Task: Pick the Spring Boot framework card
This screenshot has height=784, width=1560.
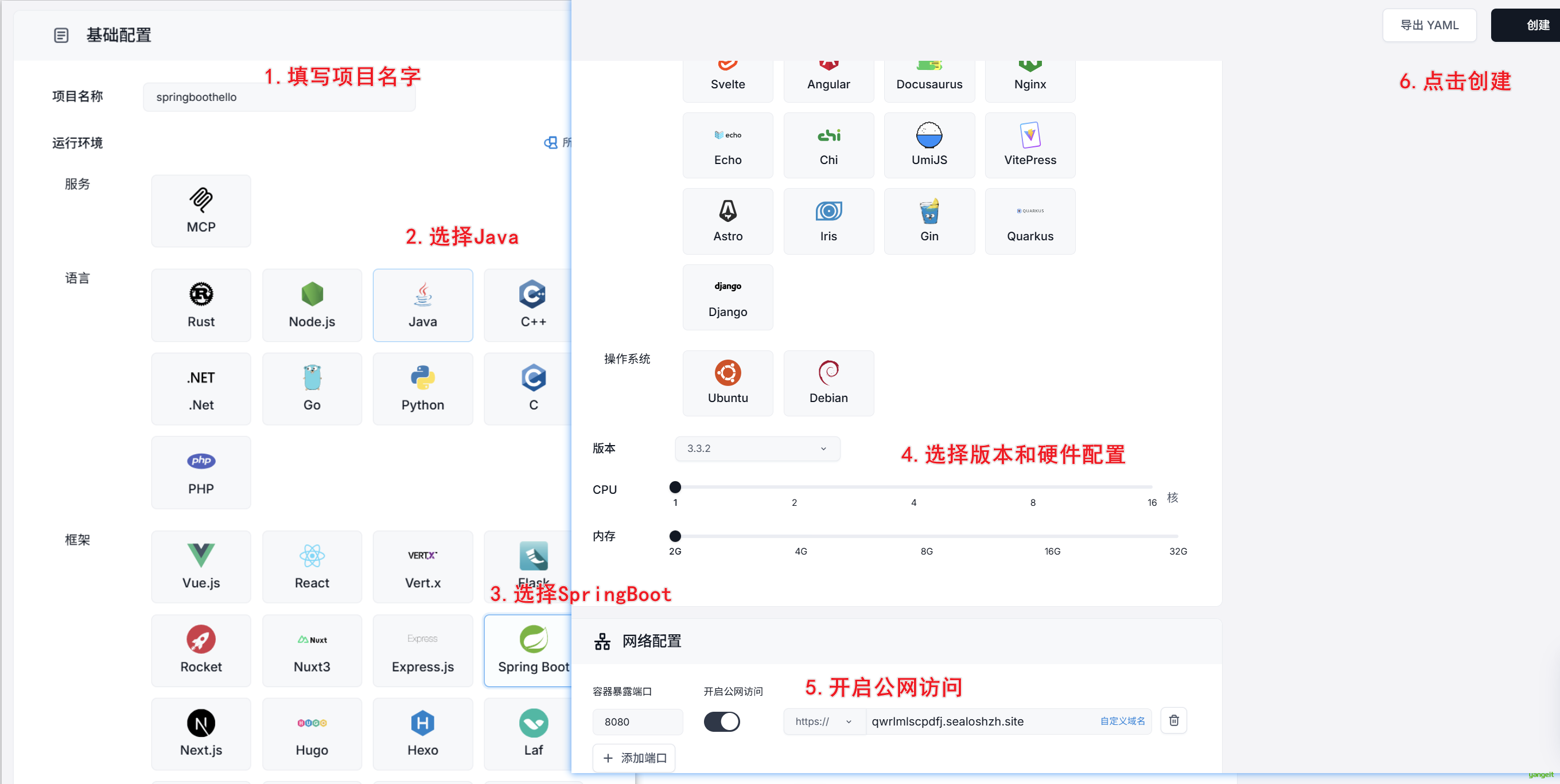Action: tap(528, 651)
